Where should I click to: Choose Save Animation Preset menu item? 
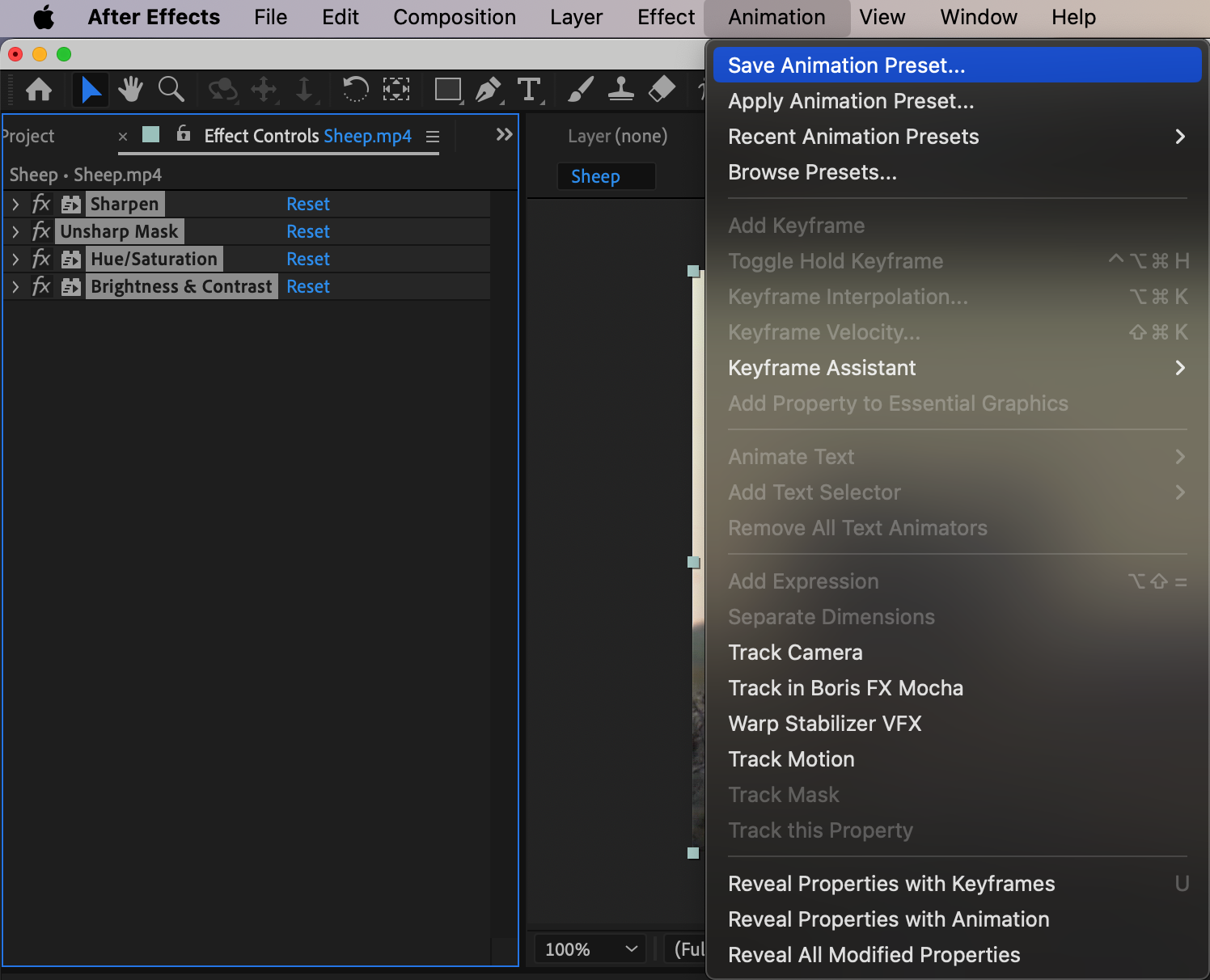pos(846,65)
